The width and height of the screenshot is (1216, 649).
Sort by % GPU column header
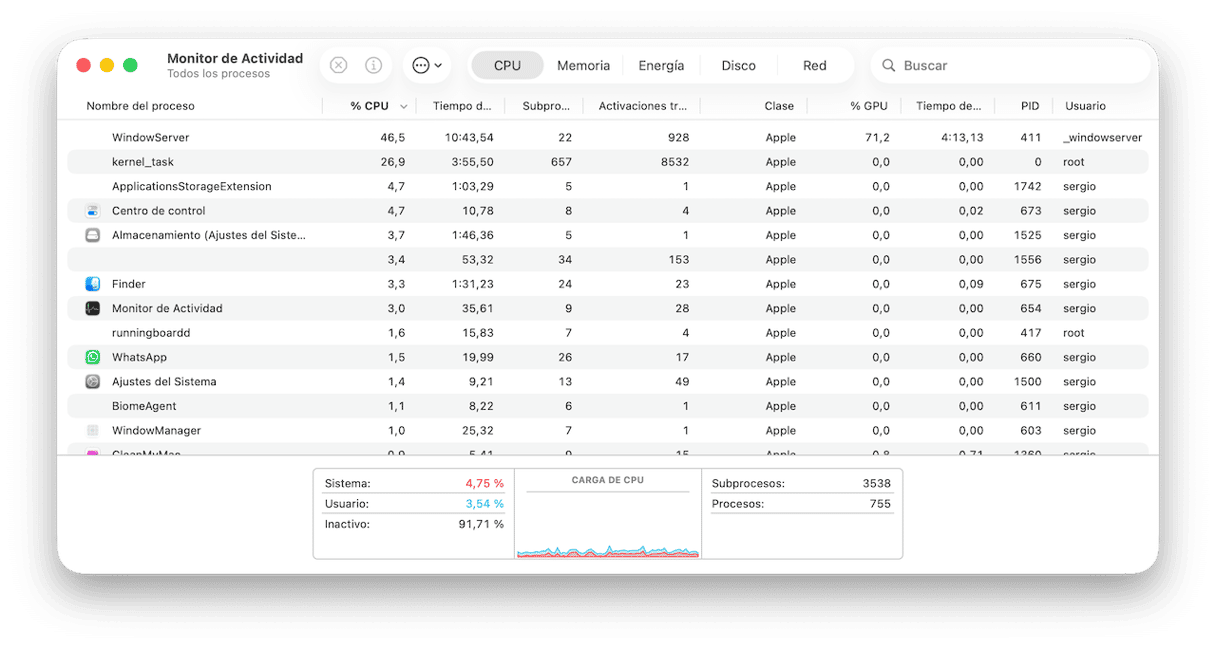[868, 106]
